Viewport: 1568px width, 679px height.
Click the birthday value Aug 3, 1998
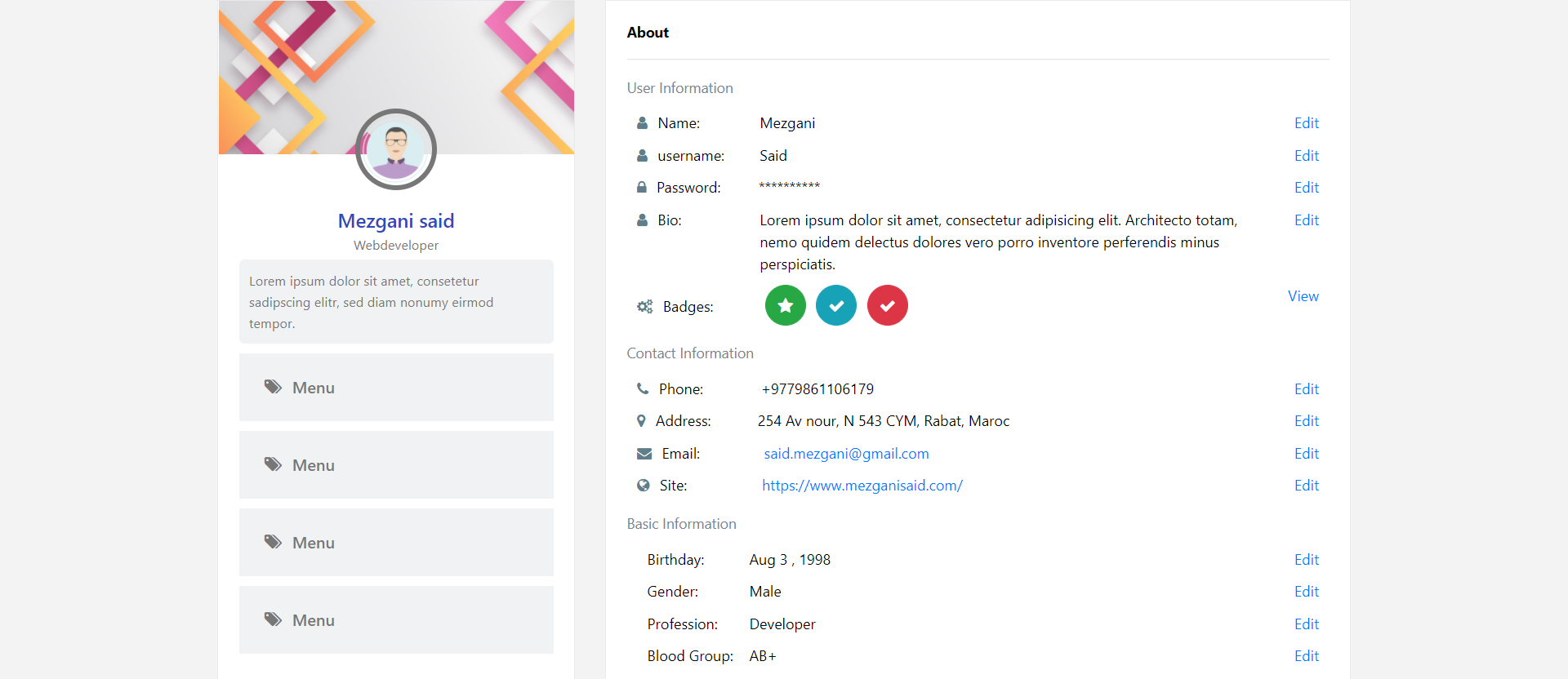[790, 559]
